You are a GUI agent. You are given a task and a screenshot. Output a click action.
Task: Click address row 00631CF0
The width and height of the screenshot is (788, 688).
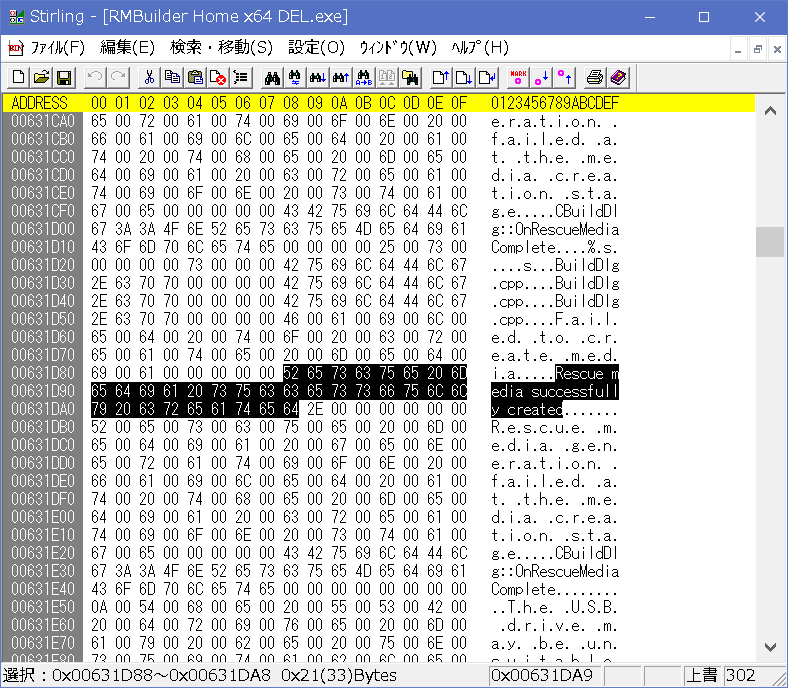[x=43, y=211]
